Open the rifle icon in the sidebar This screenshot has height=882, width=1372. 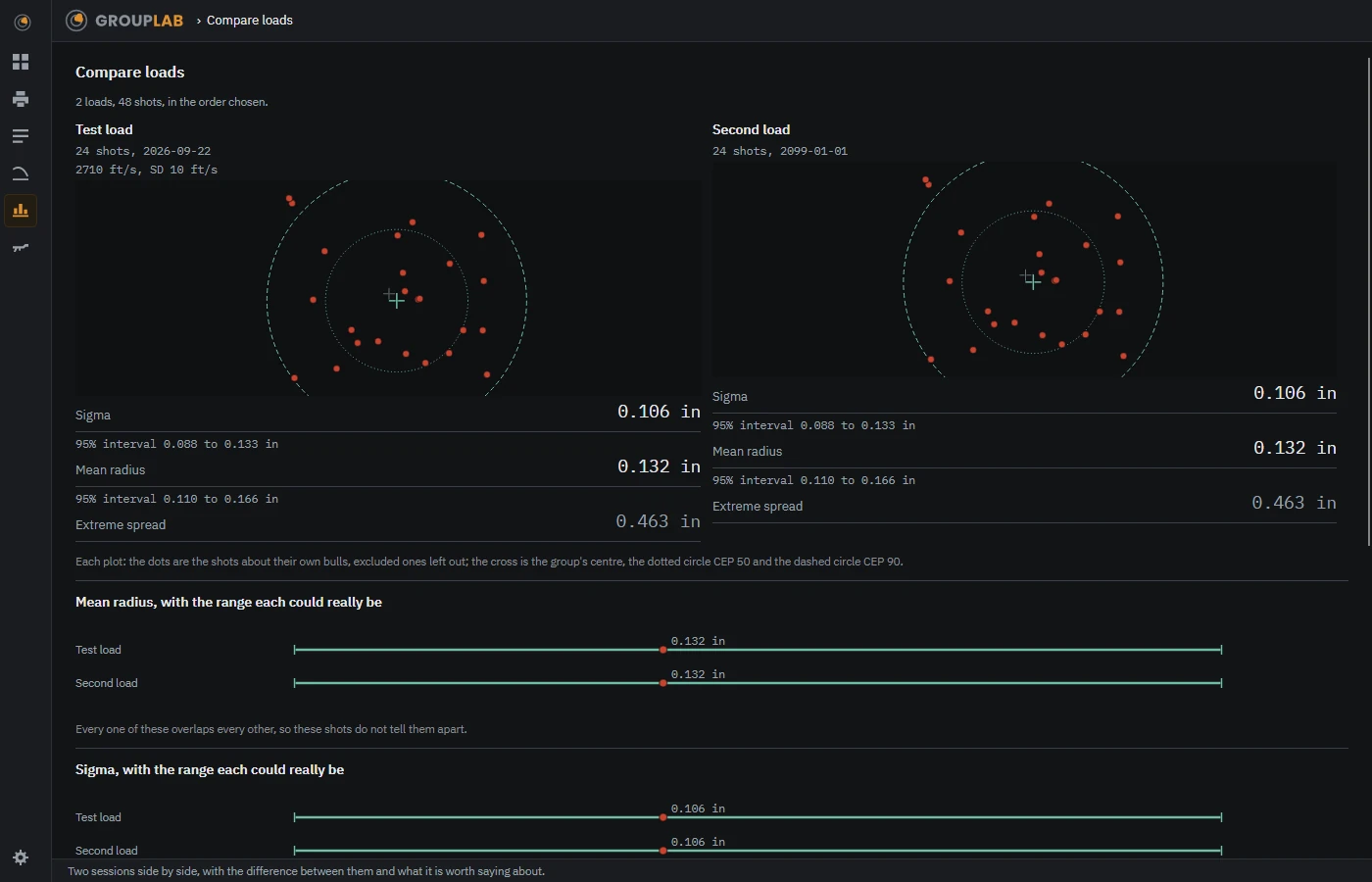point(21,248)
